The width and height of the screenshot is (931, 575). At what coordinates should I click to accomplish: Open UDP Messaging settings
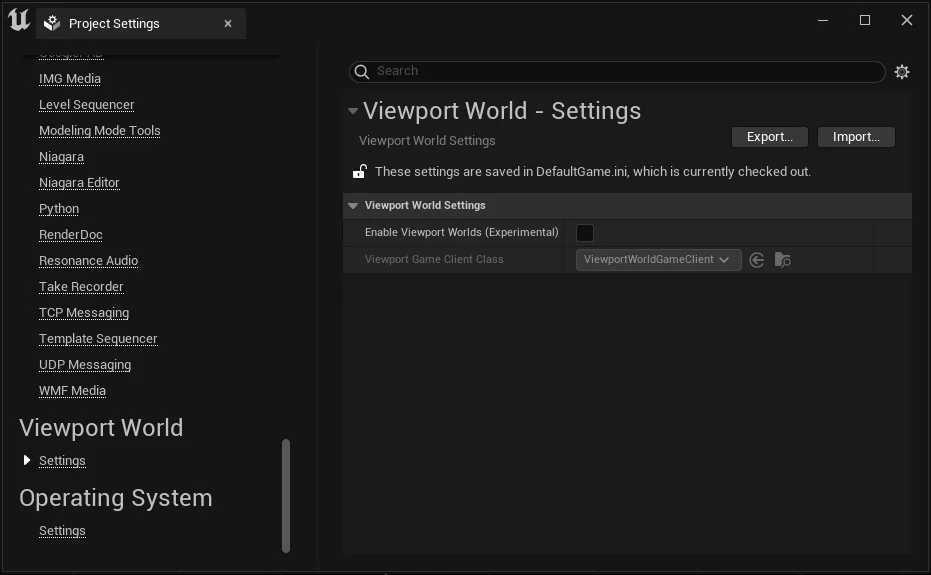pyautogui.click(x=86, y=365)
